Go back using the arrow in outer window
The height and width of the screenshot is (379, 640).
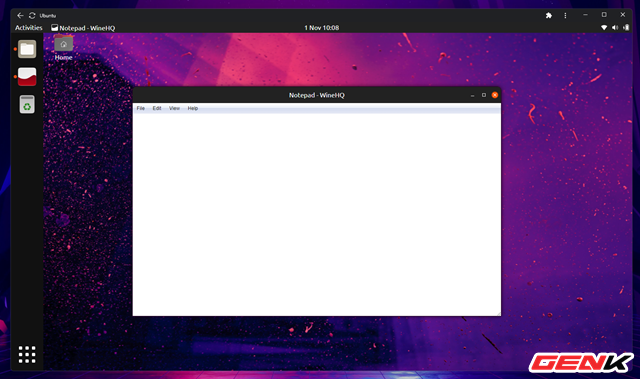(20, 16)
